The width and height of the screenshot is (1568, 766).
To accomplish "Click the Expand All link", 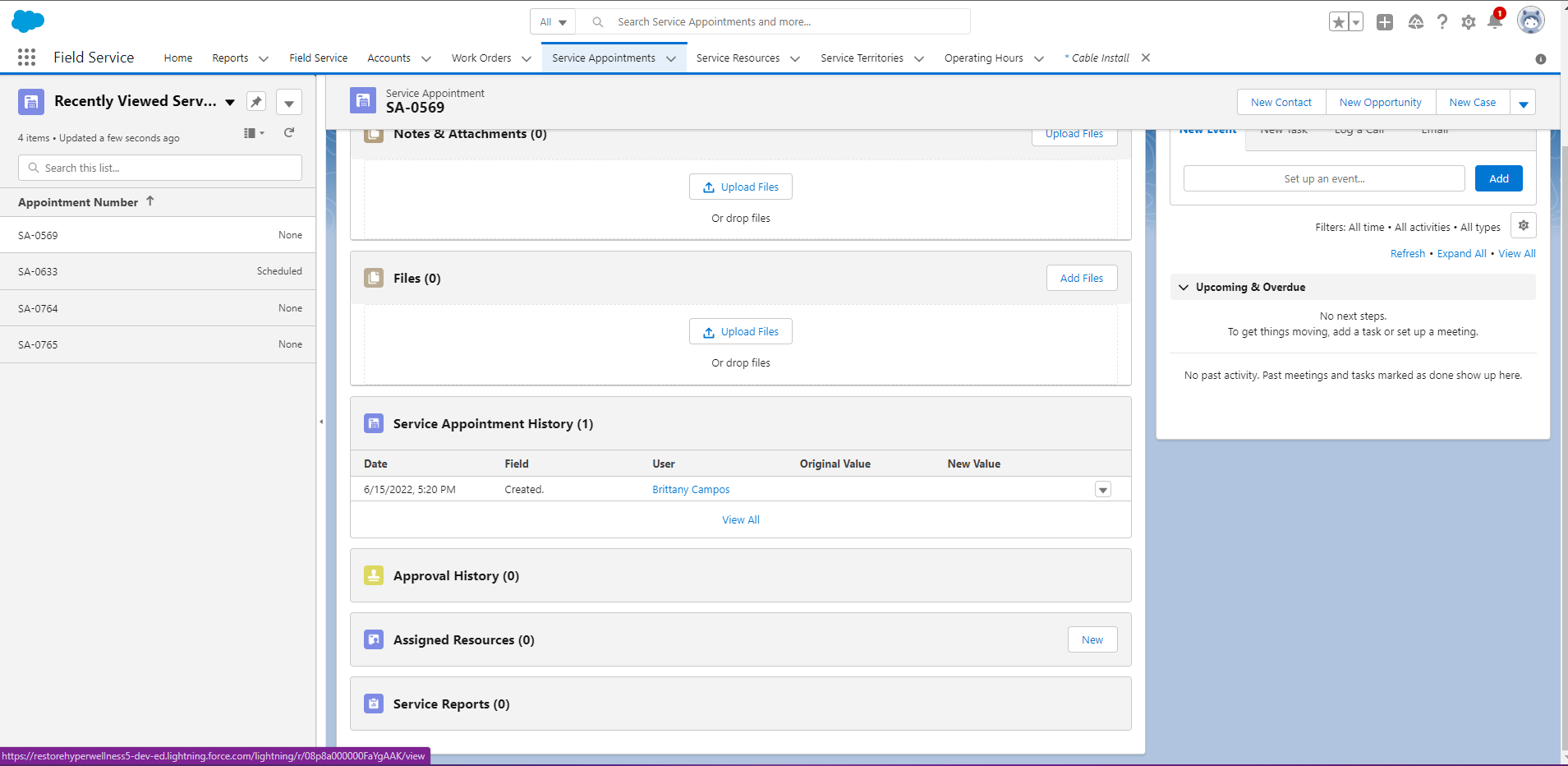I will point(1461,254).
